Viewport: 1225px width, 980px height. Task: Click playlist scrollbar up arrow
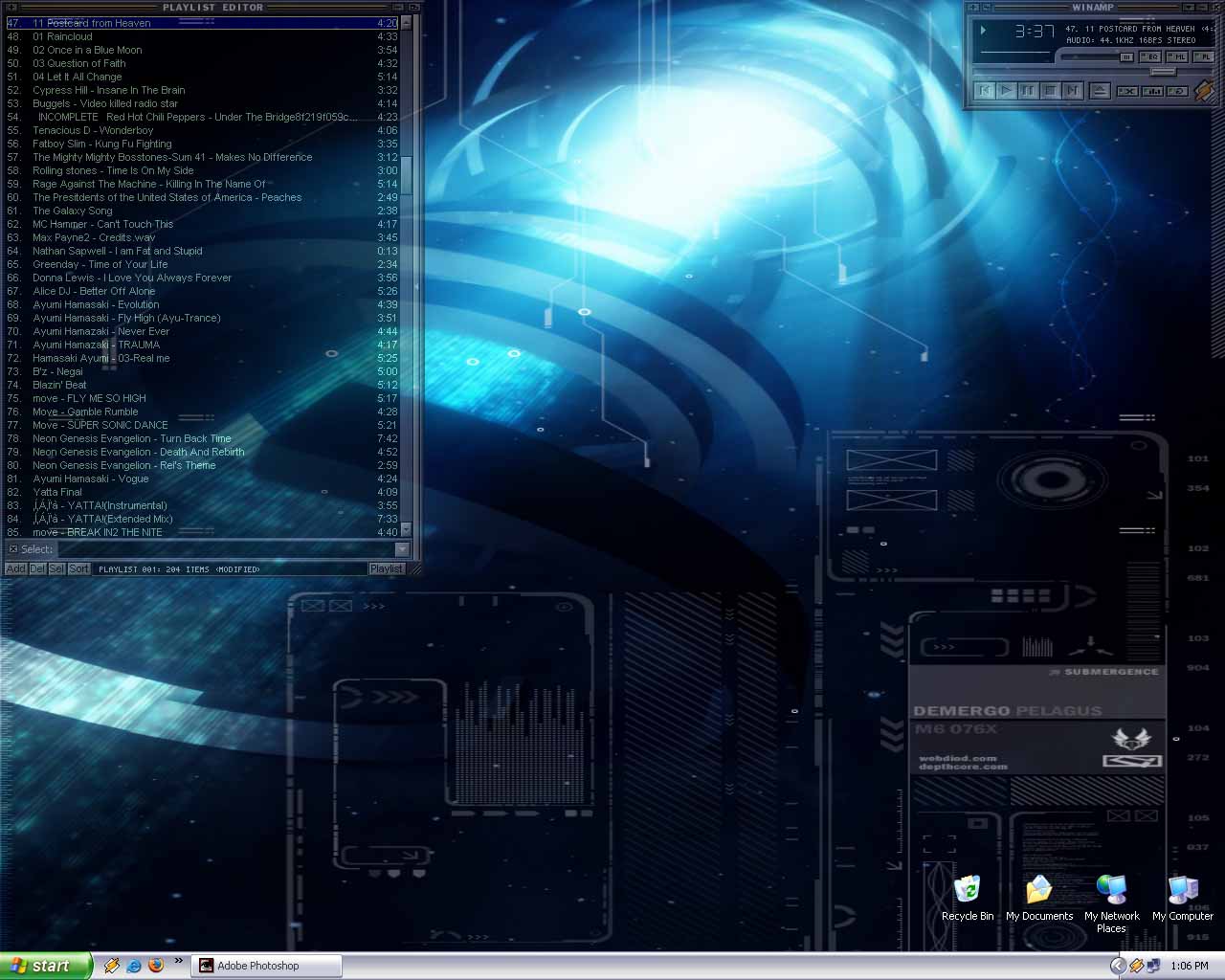(406, 22)
